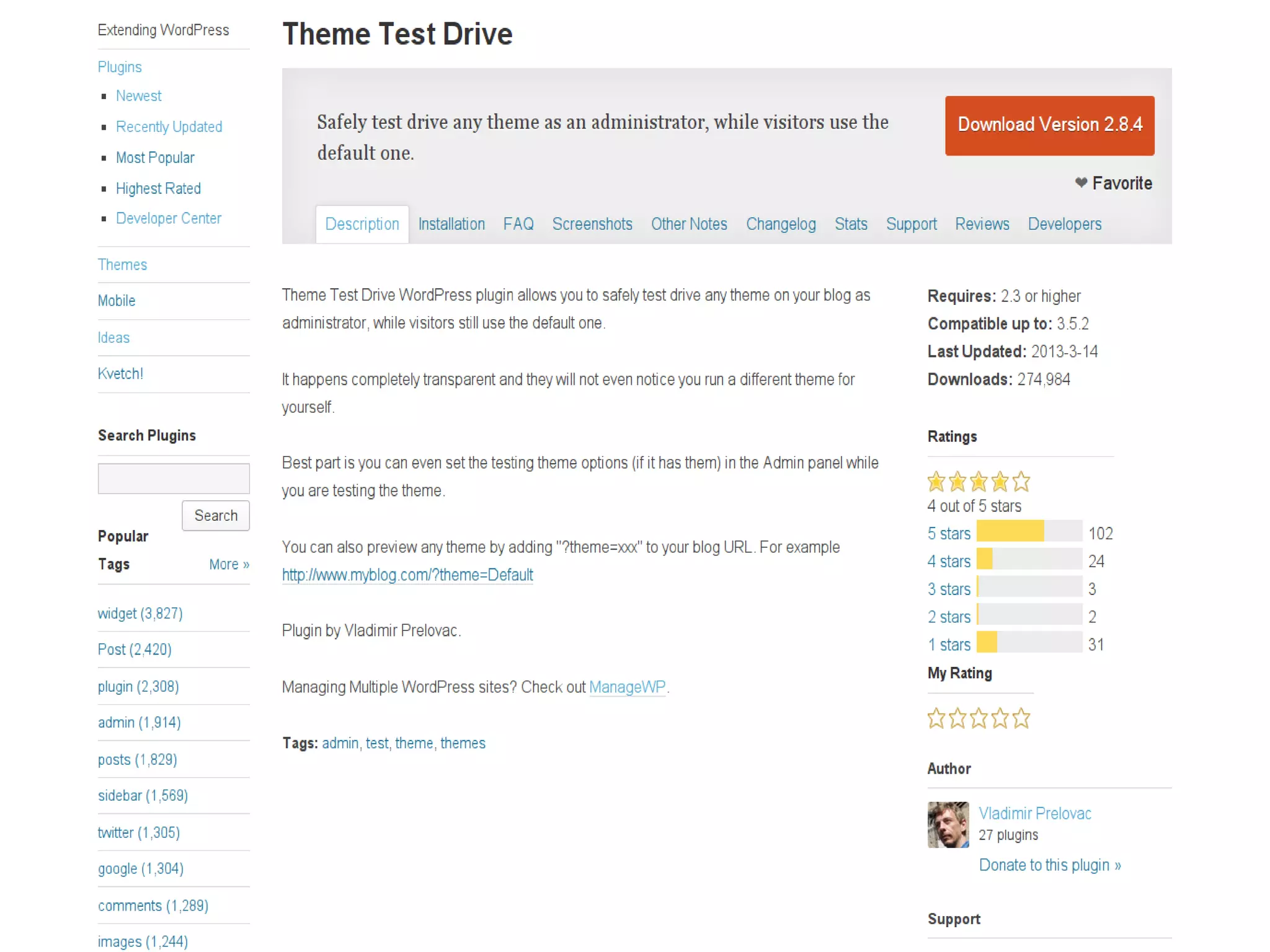Click Vladimir Prelovac's author avatar photo
Viewport: 1270px width, 952px height.
tap(948, 824)
